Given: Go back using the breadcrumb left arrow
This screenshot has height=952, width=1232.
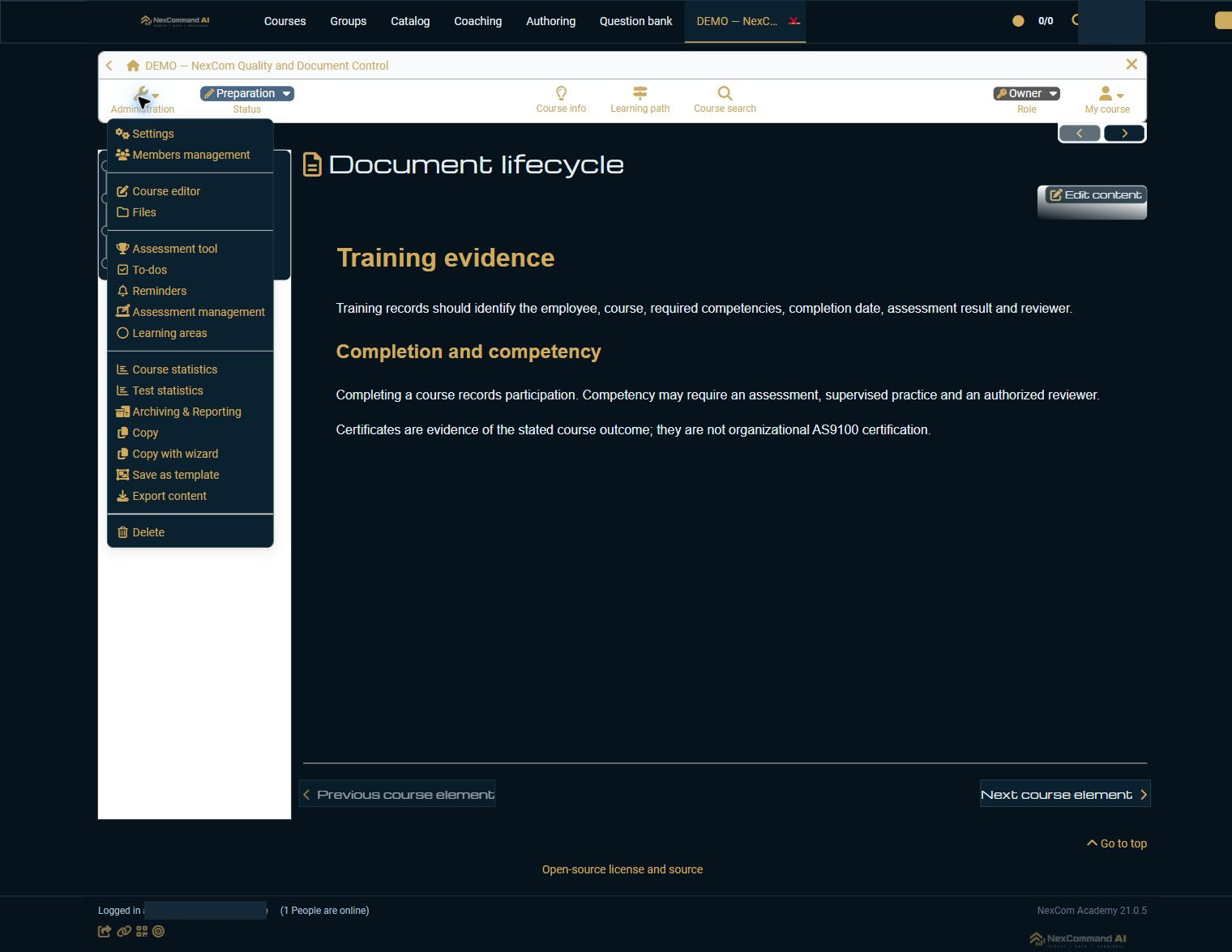Looking at the screenshot, I should coord(109,66).
